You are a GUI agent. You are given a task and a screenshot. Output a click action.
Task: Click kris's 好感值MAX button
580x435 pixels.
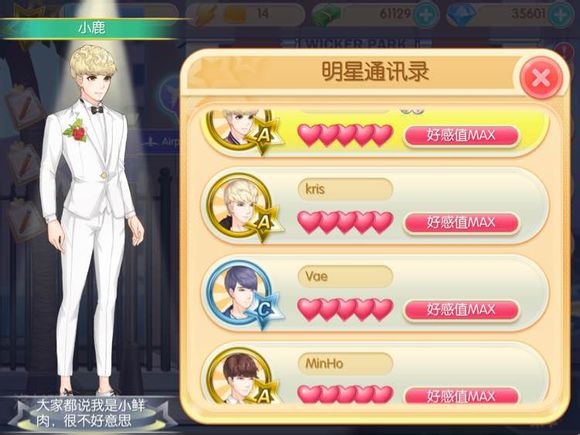coord(461,223)
